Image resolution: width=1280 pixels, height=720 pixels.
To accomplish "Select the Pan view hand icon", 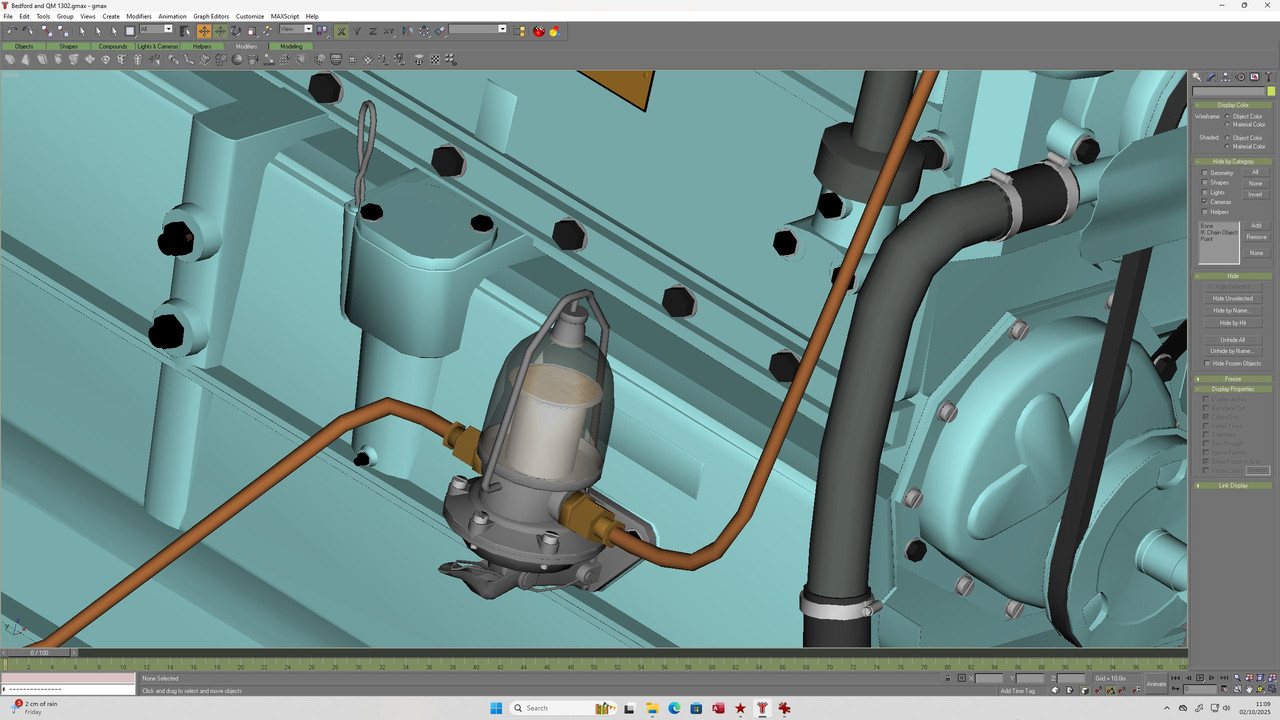I will [x=1250, y=689].
